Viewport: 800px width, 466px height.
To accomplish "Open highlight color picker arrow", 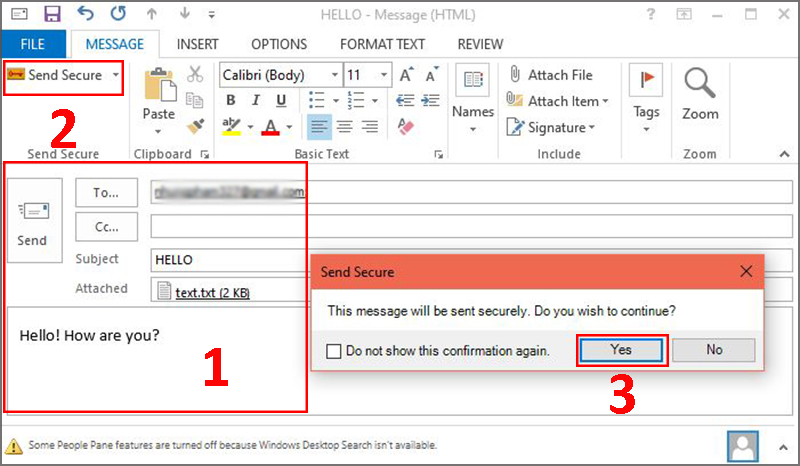I will [251, 127].
